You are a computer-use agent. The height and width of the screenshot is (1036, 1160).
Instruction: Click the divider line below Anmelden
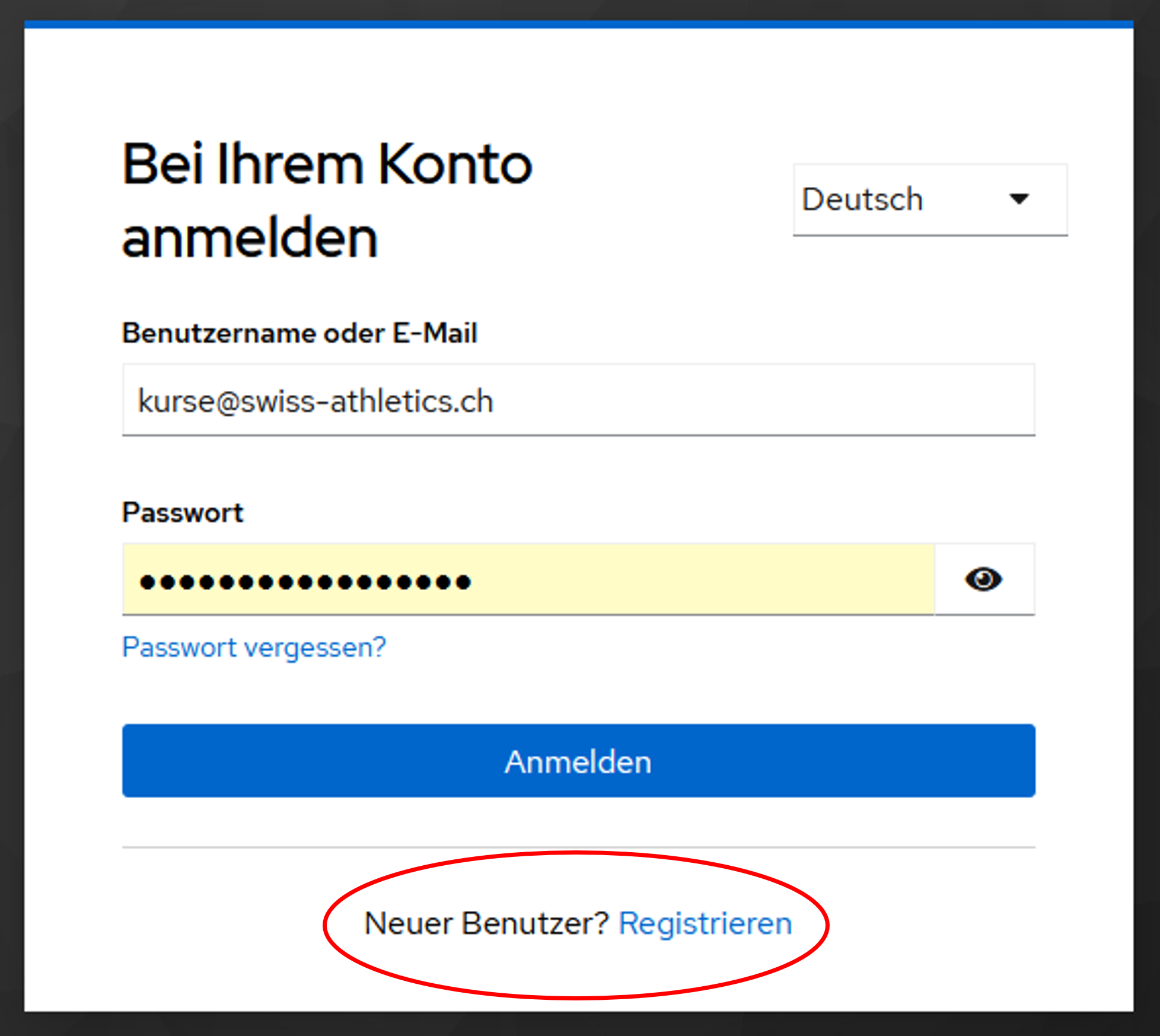pos(578,847)
